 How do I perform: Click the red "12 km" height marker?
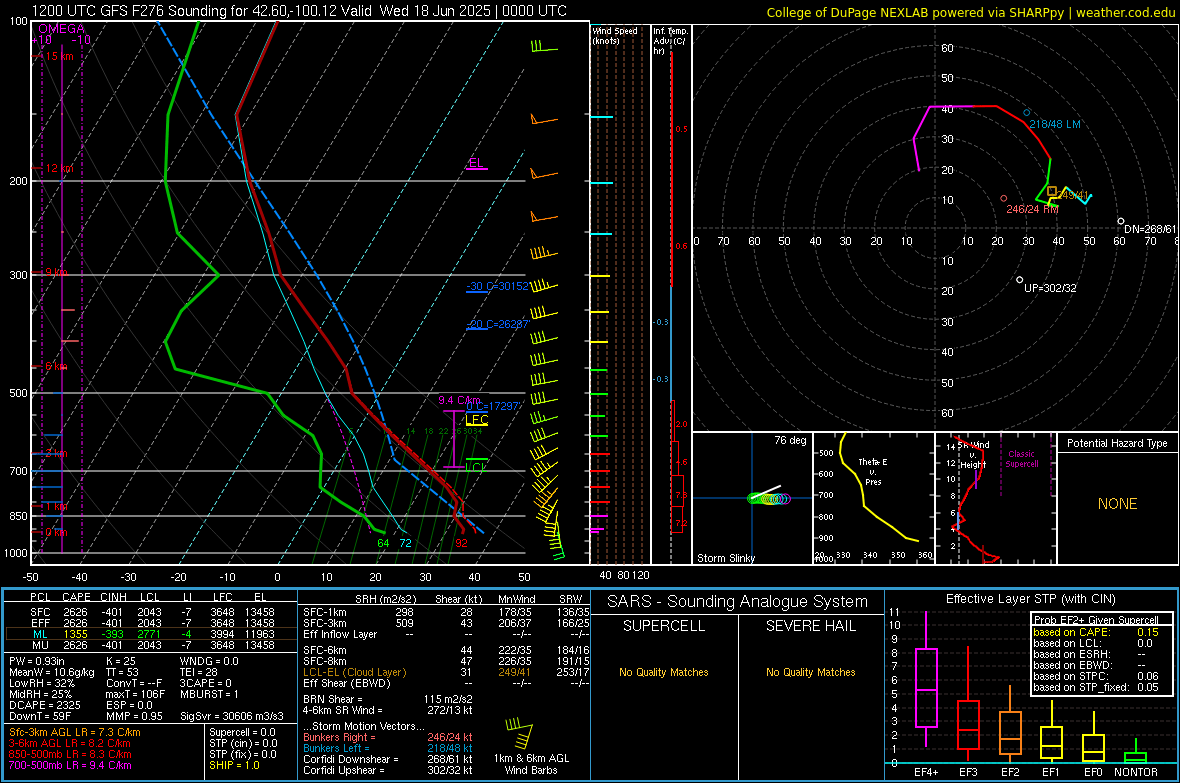pyautogui.click(x=58, y=168)
